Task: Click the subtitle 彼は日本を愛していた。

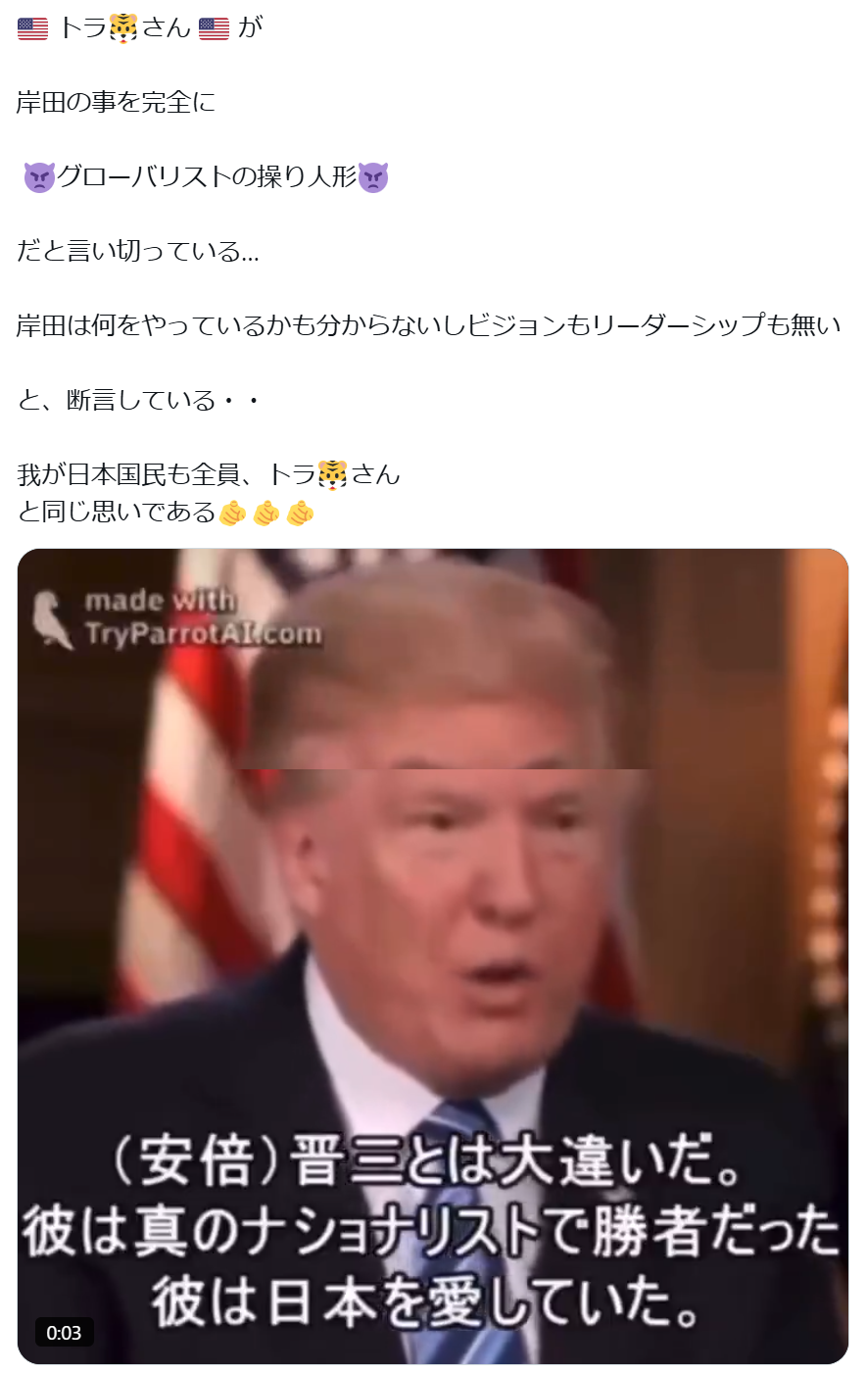Action: tap(426, 1301)
